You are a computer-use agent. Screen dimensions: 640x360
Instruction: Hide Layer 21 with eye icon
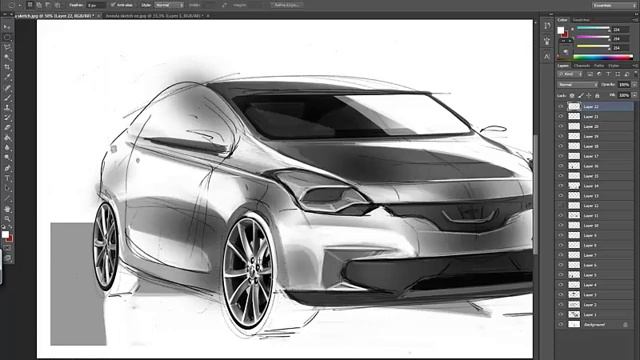[x=561, y=116]
